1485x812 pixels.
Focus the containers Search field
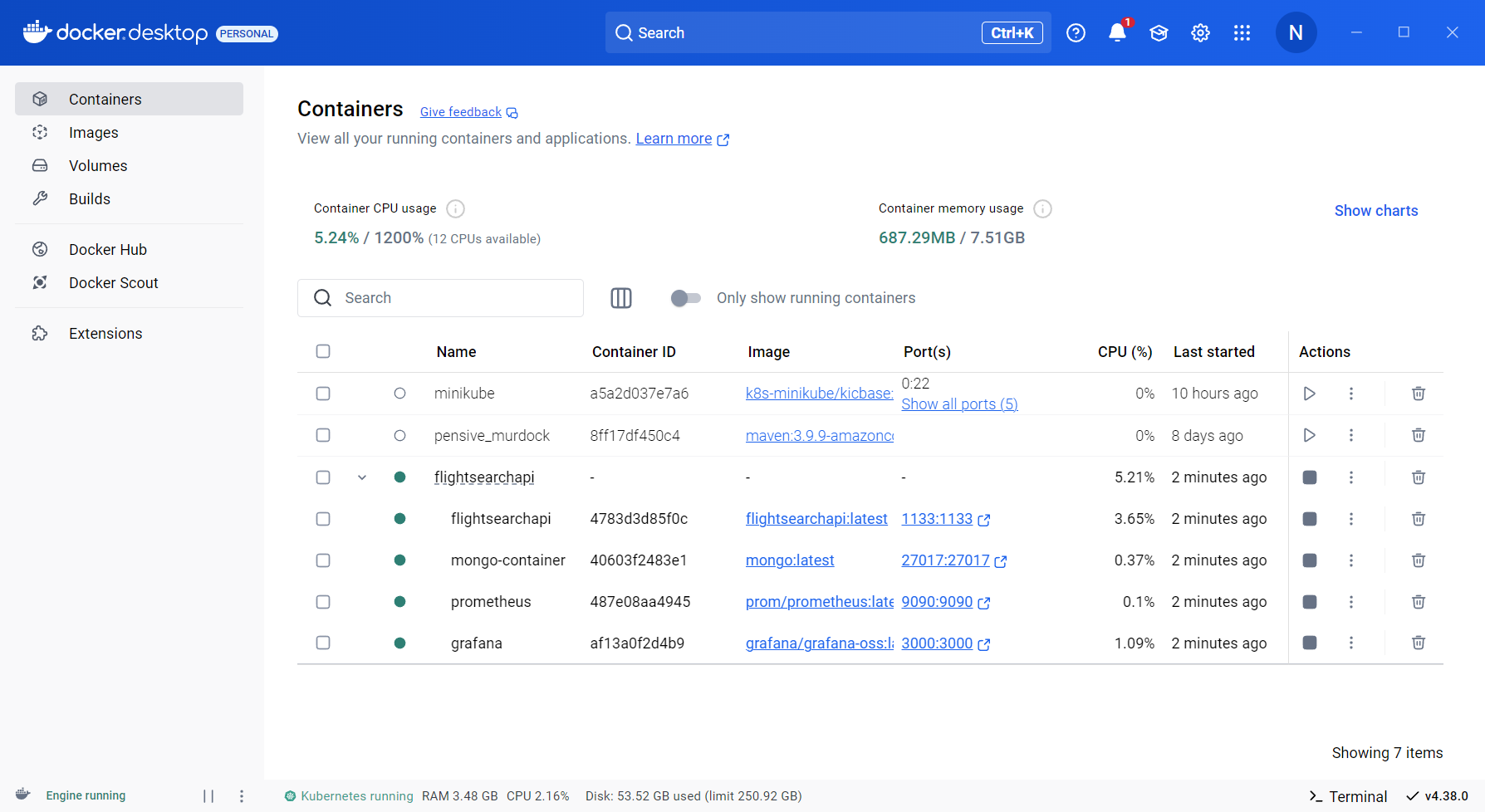click(x=440, y=298)
